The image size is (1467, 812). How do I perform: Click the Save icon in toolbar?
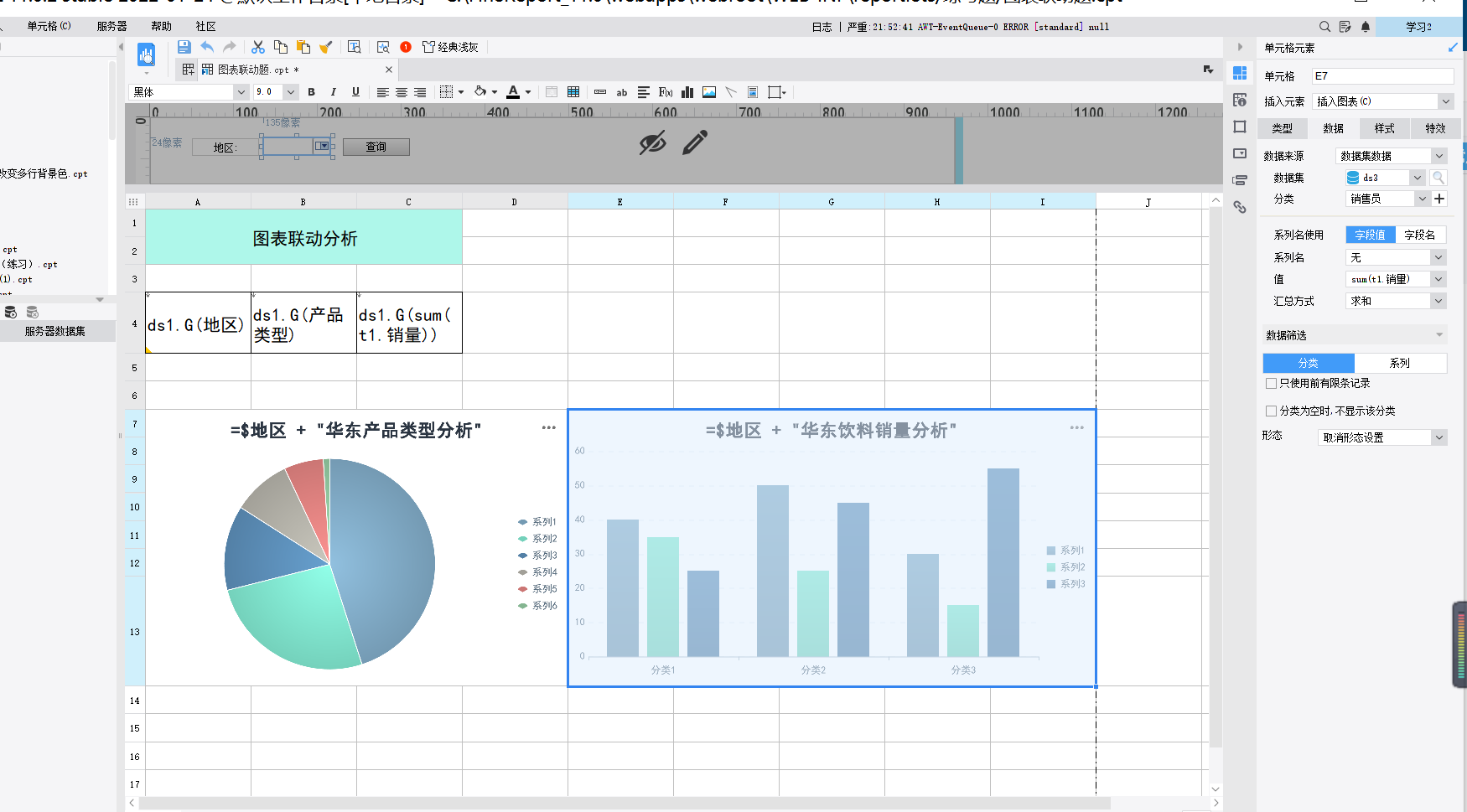(184, 47)
